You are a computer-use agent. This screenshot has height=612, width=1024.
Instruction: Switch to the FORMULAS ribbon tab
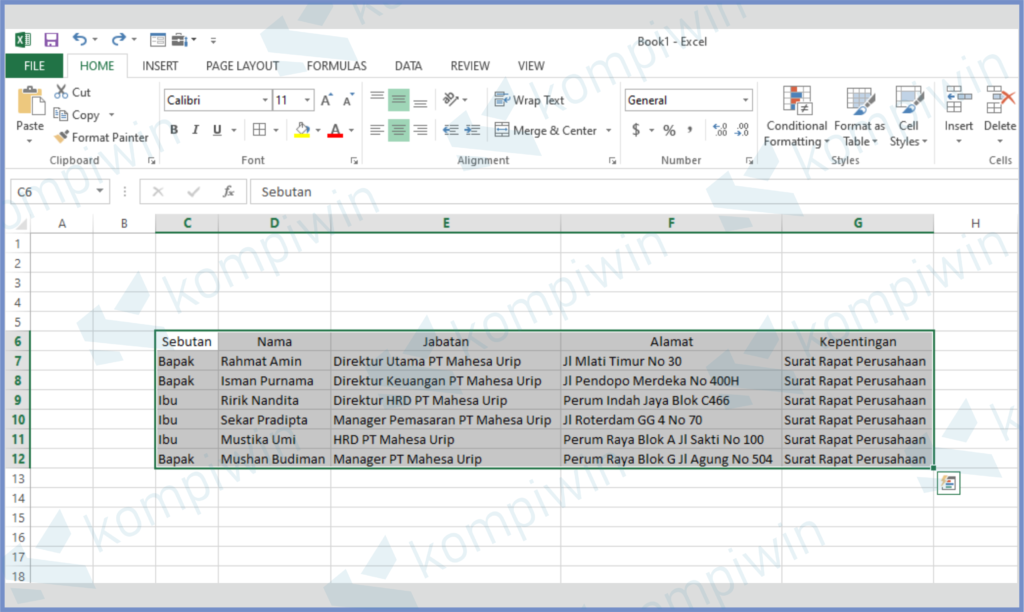click(x=336, y=65)
